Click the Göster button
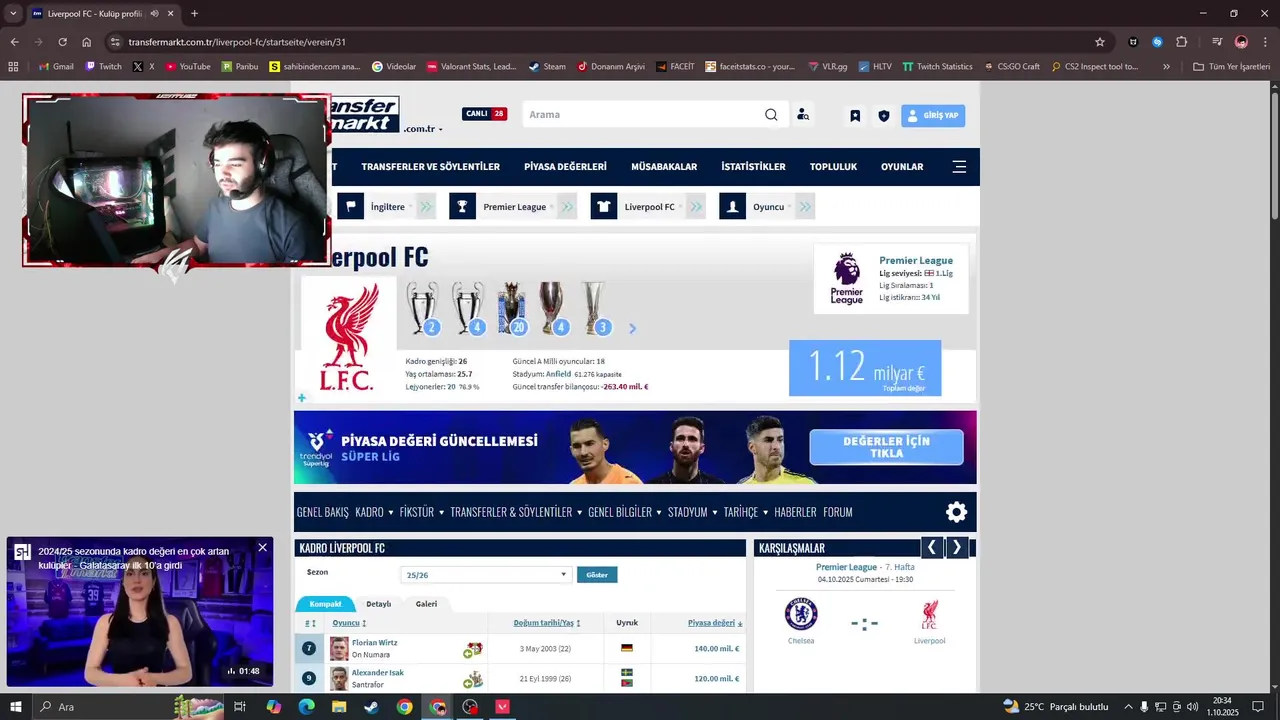 coord(597,575)
